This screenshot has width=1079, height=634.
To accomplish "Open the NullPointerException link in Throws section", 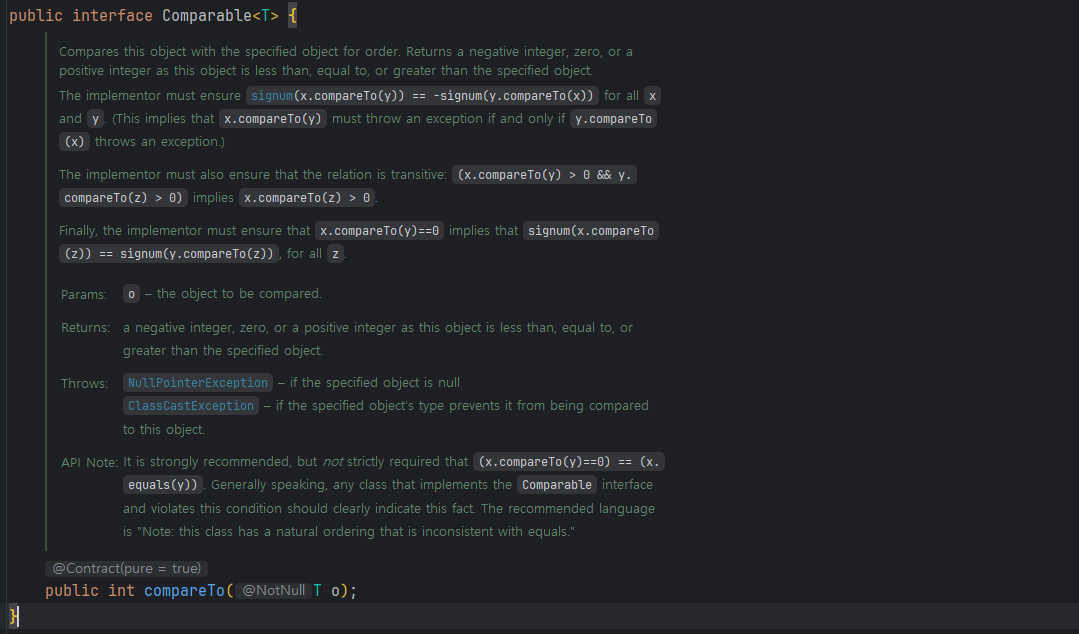I will point(198,383).
